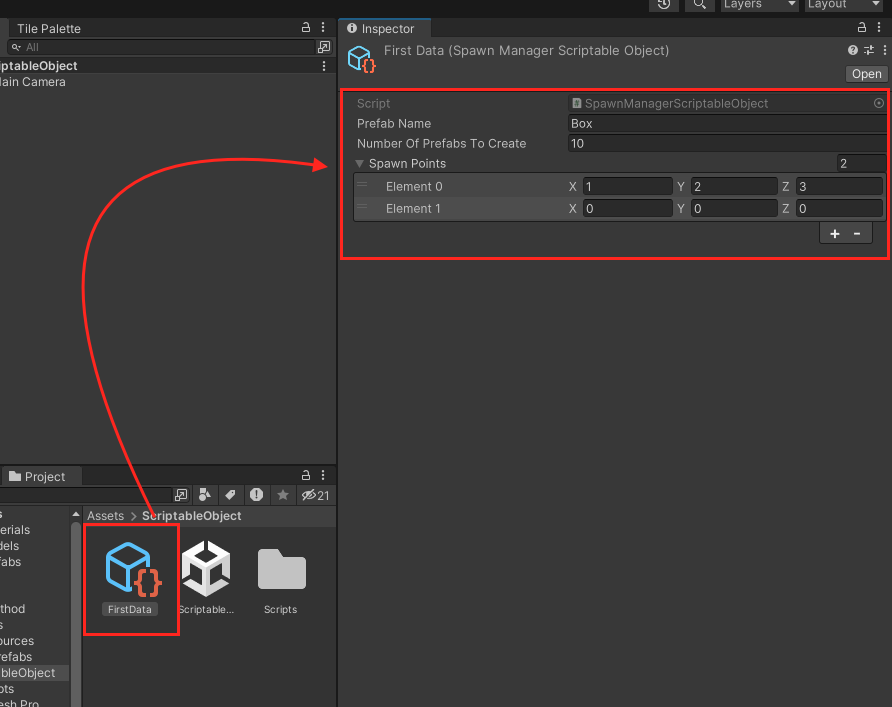Click the preset selector sliders icon
892x707 pixels.
tap(869, 50)
